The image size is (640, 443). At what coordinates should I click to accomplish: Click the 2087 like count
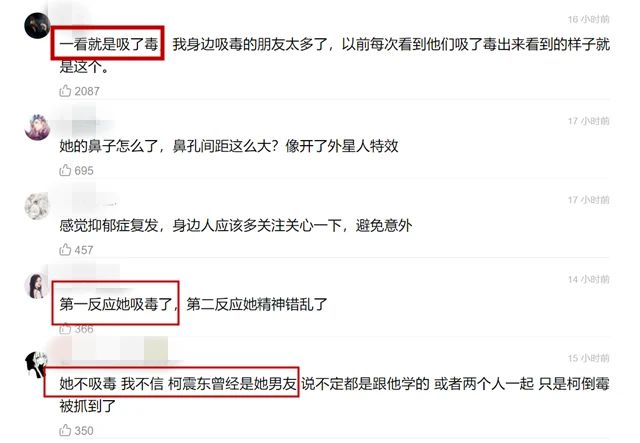[87, 91]
